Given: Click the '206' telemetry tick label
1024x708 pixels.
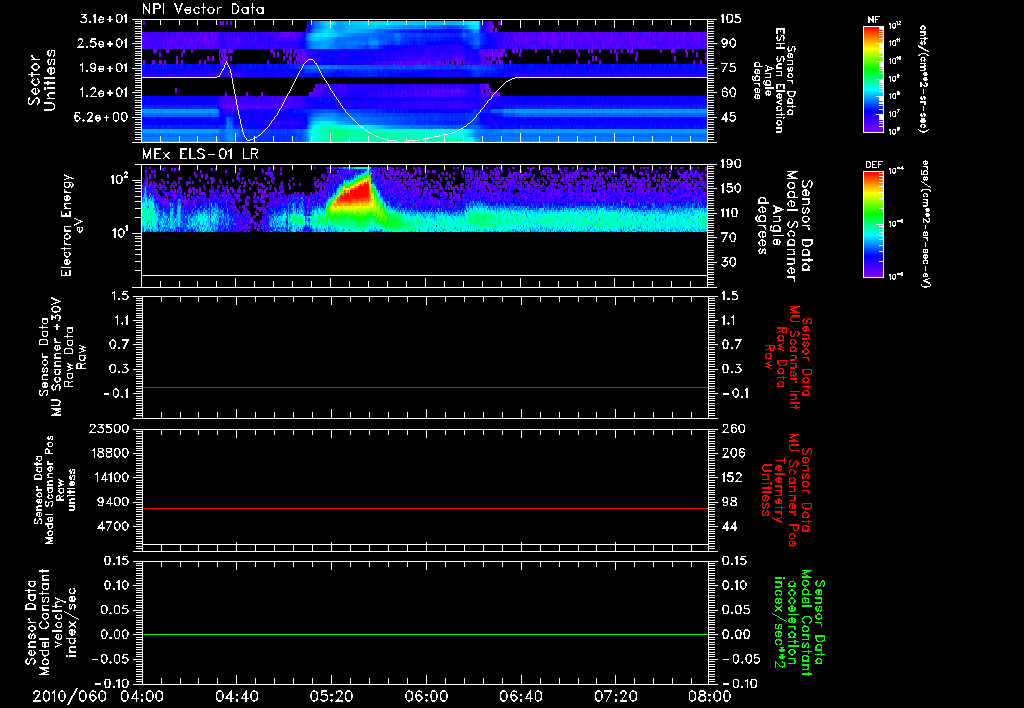Looking at the screenshot, I should (x=731, y=453).
